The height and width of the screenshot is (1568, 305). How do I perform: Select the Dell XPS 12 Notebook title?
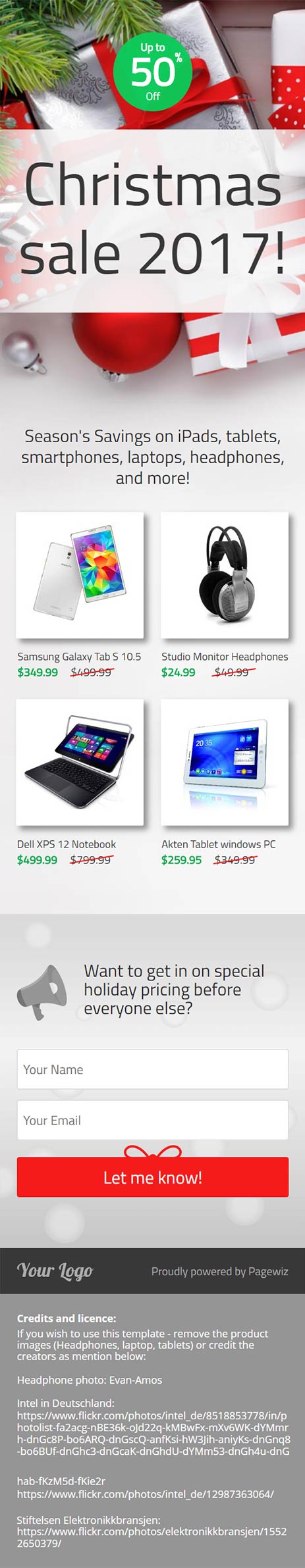click(67, 844)
